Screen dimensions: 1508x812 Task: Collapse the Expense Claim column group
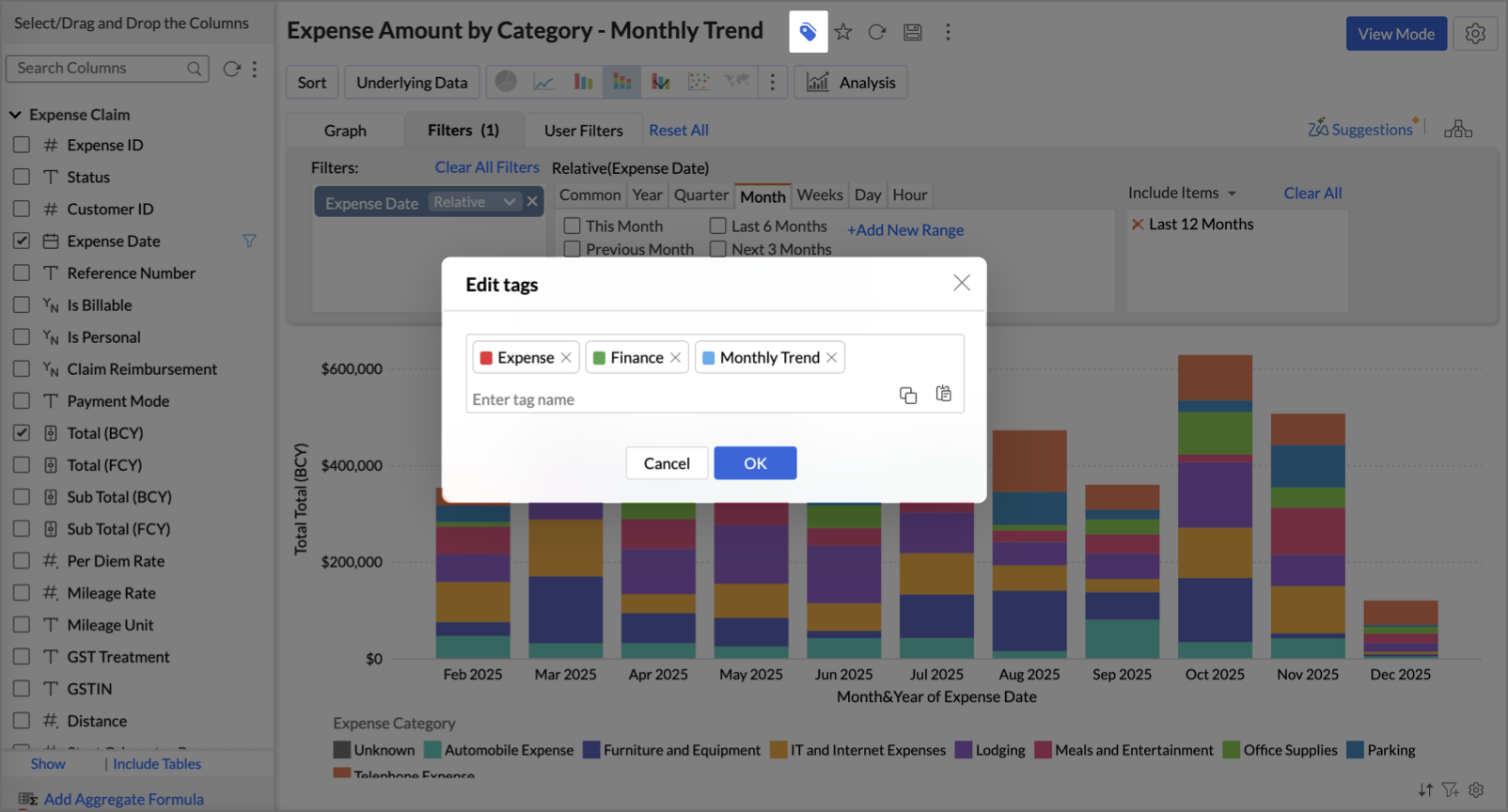click(15, 115)
